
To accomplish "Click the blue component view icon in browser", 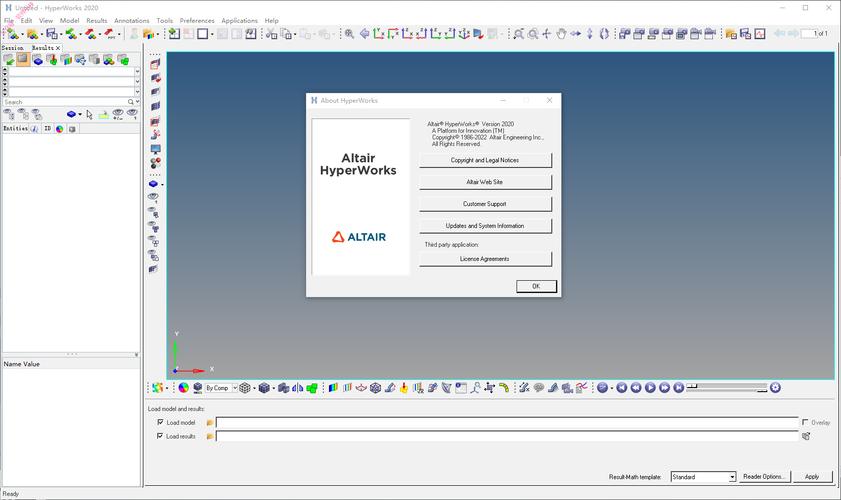I will pos(71,114).
